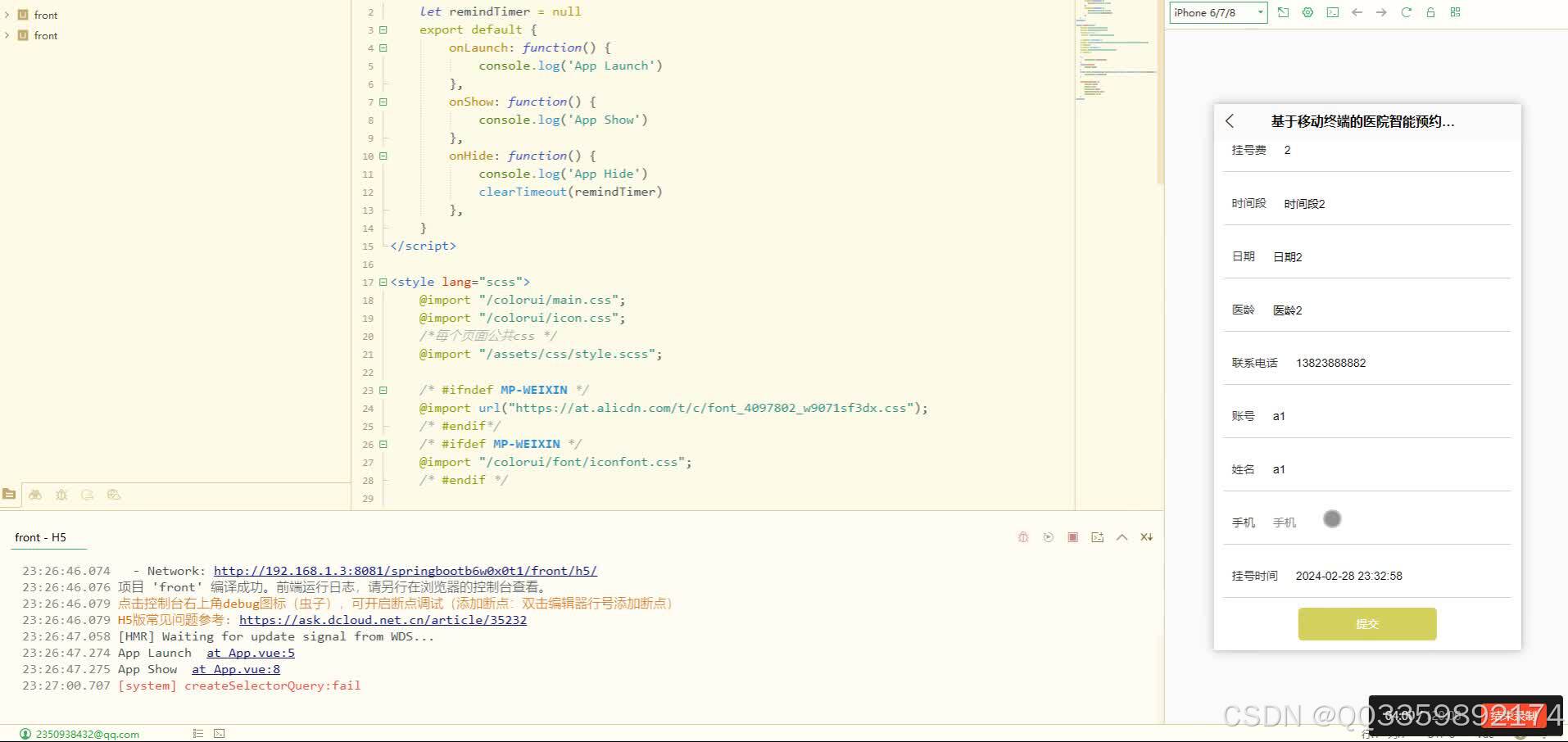The image size is (1568, 742).
Task: Select the front - H5 console tab
Action: [x=40, y=537]
